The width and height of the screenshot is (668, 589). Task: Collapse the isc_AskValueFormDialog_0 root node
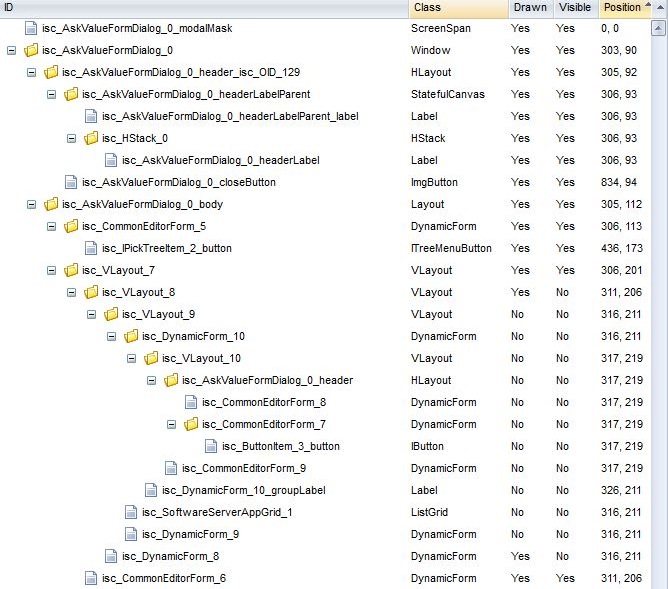coord(11,50)
